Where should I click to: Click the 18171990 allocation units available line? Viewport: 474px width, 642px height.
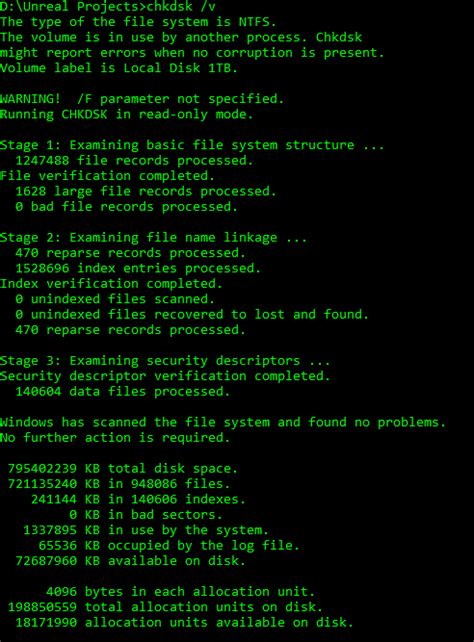(x=184, y=622)
